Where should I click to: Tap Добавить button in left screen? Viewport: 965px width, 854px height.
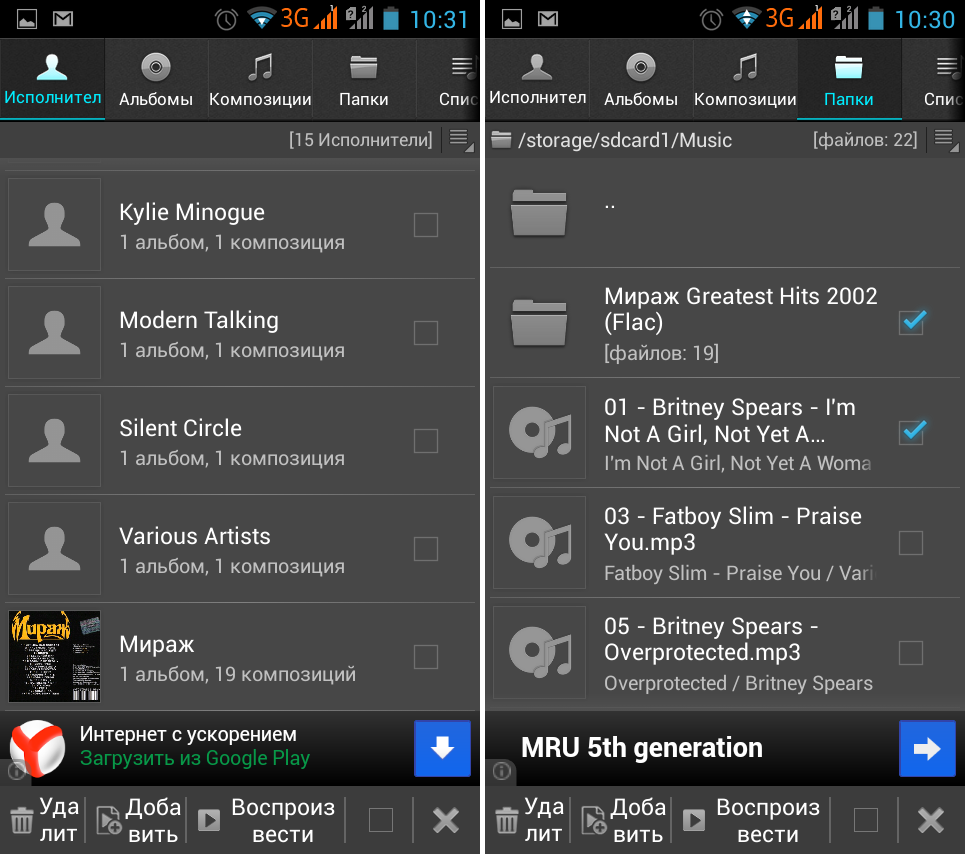click(x=139, y=820)
